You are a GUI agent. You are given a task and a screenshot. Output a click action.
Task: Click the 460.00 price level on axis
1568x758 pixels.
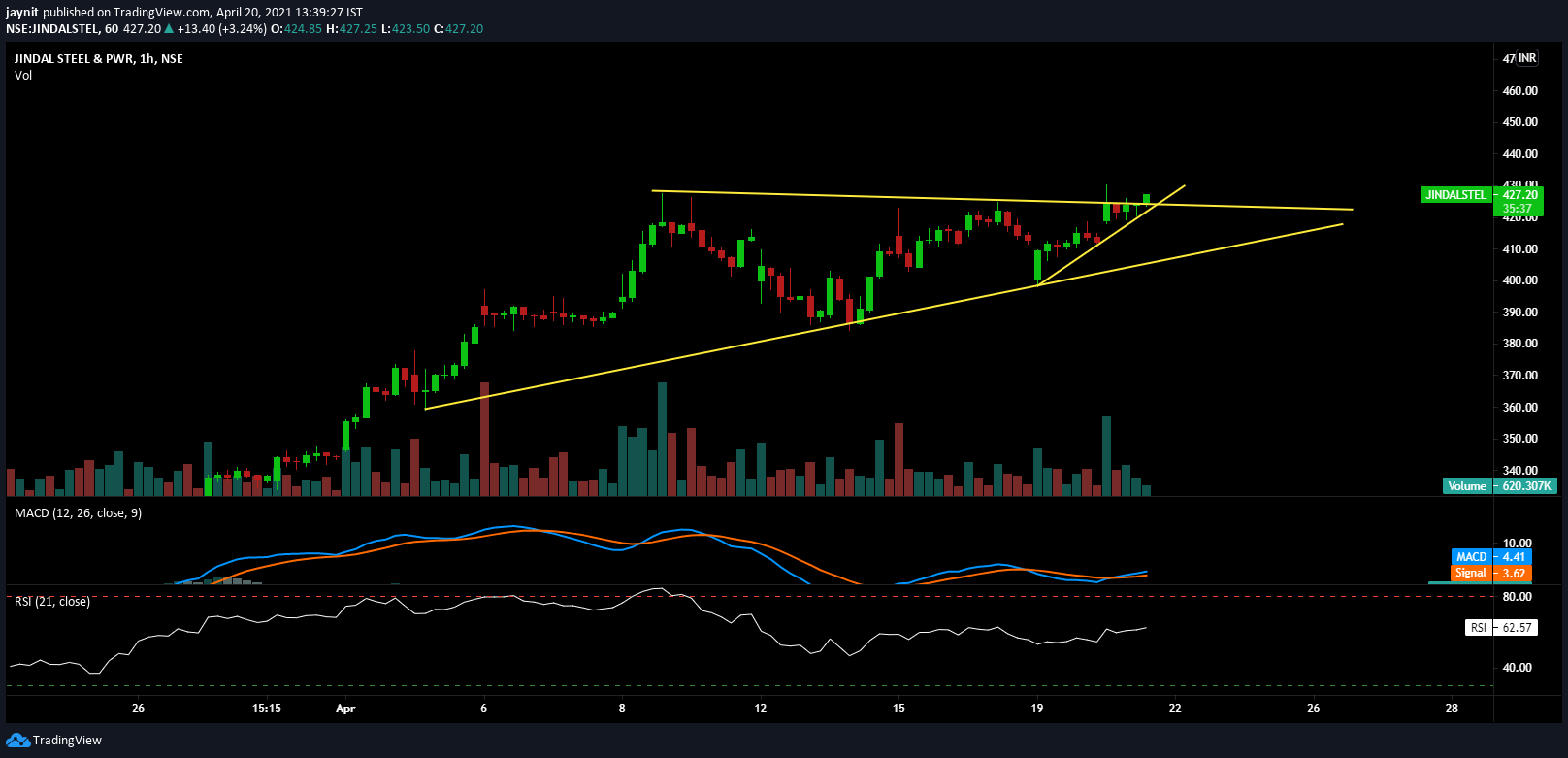1519,91
